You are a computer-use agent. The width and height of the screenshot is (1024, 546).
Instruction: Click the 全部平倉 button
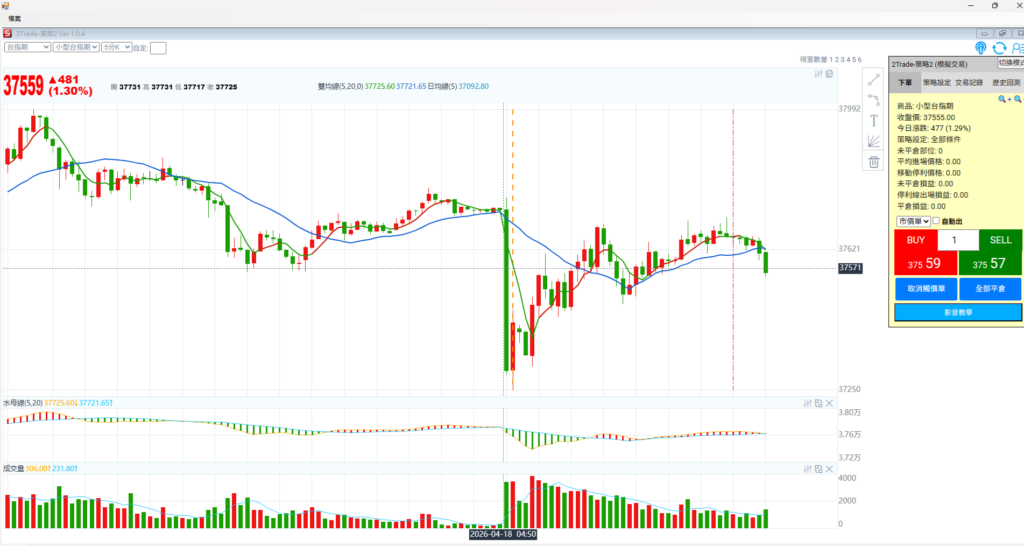coord(990,289)
